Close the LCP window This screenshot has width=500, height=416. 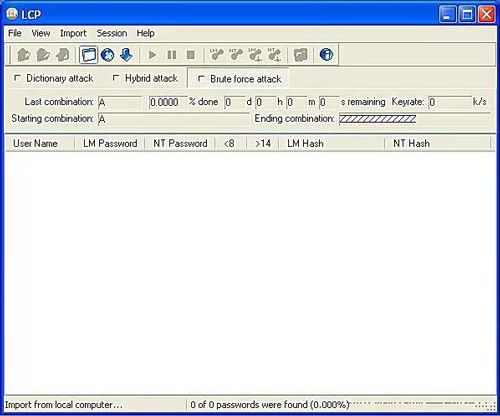(486, 14)
